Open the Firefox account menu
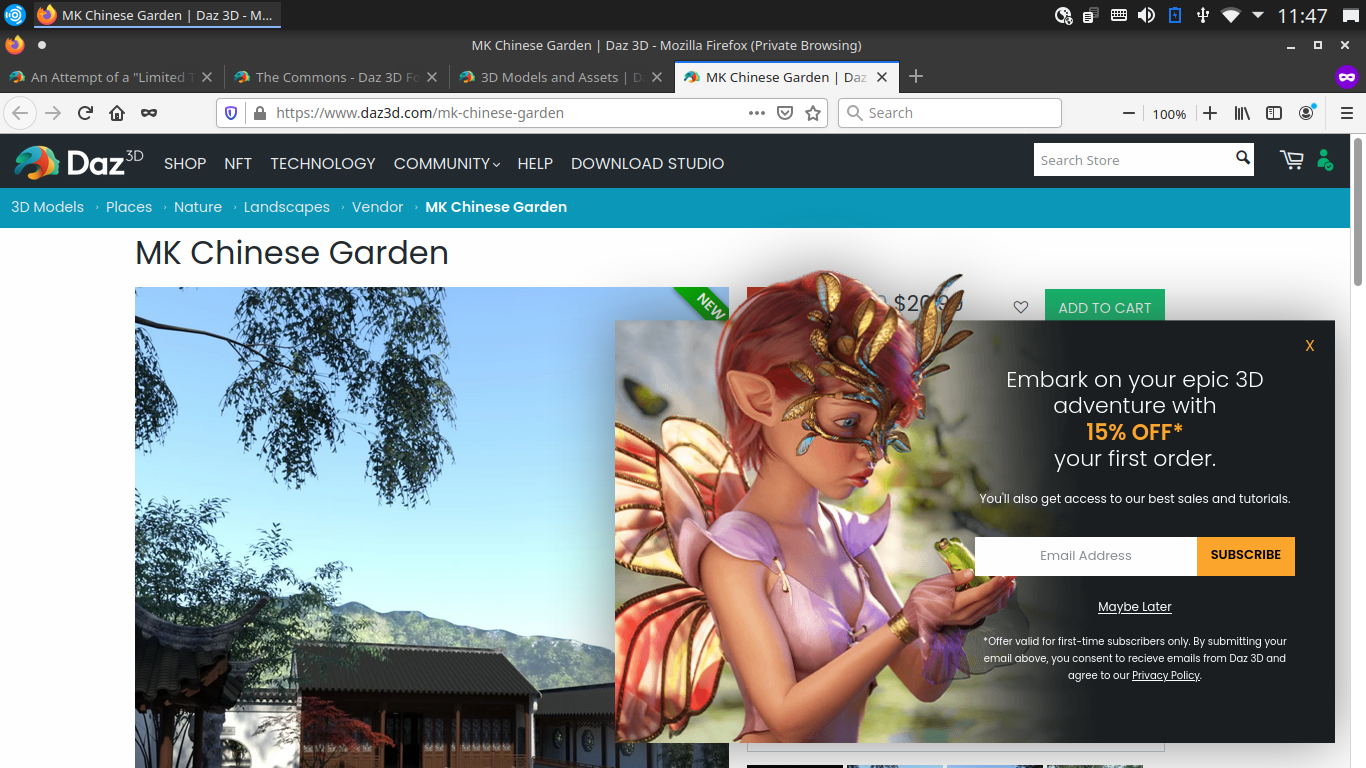Image resolution: width=1366 pixels, height=768 pixels. pos(1307,113)
